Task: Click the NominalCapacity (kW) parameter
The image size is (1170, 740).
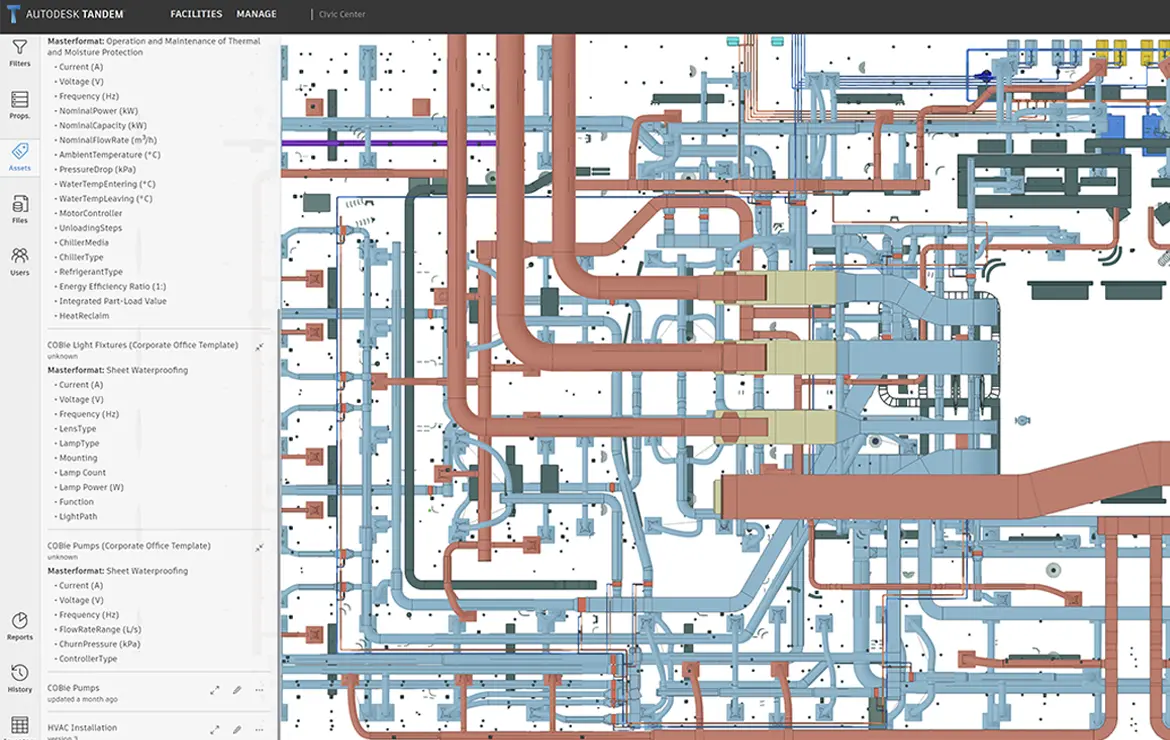Action: coord(103,125)
